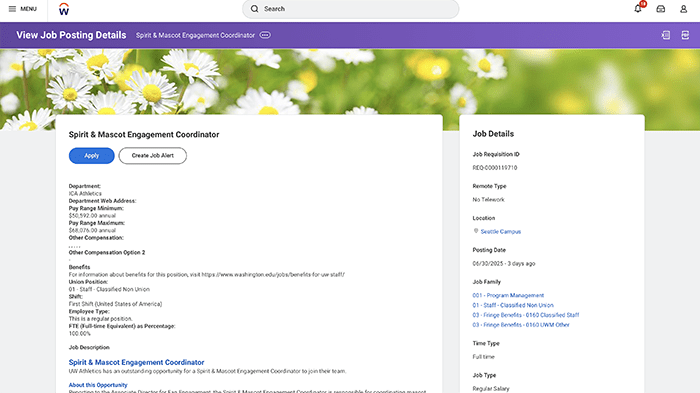Select requisition ID REQ-0000119710 text

[x=495, y=168]
